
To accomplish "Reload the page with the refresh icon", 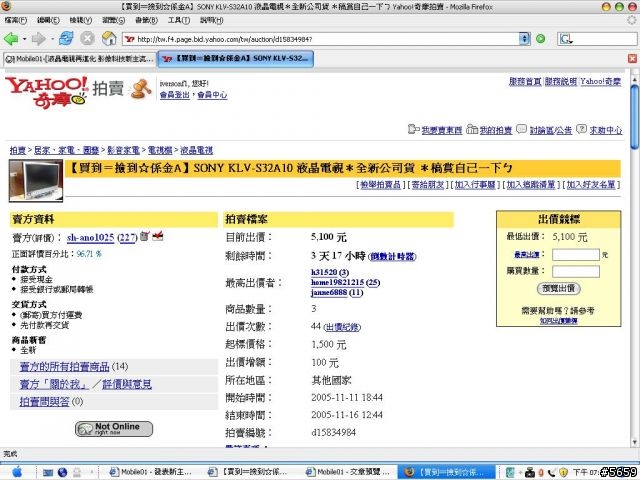I will coord(66,39).
